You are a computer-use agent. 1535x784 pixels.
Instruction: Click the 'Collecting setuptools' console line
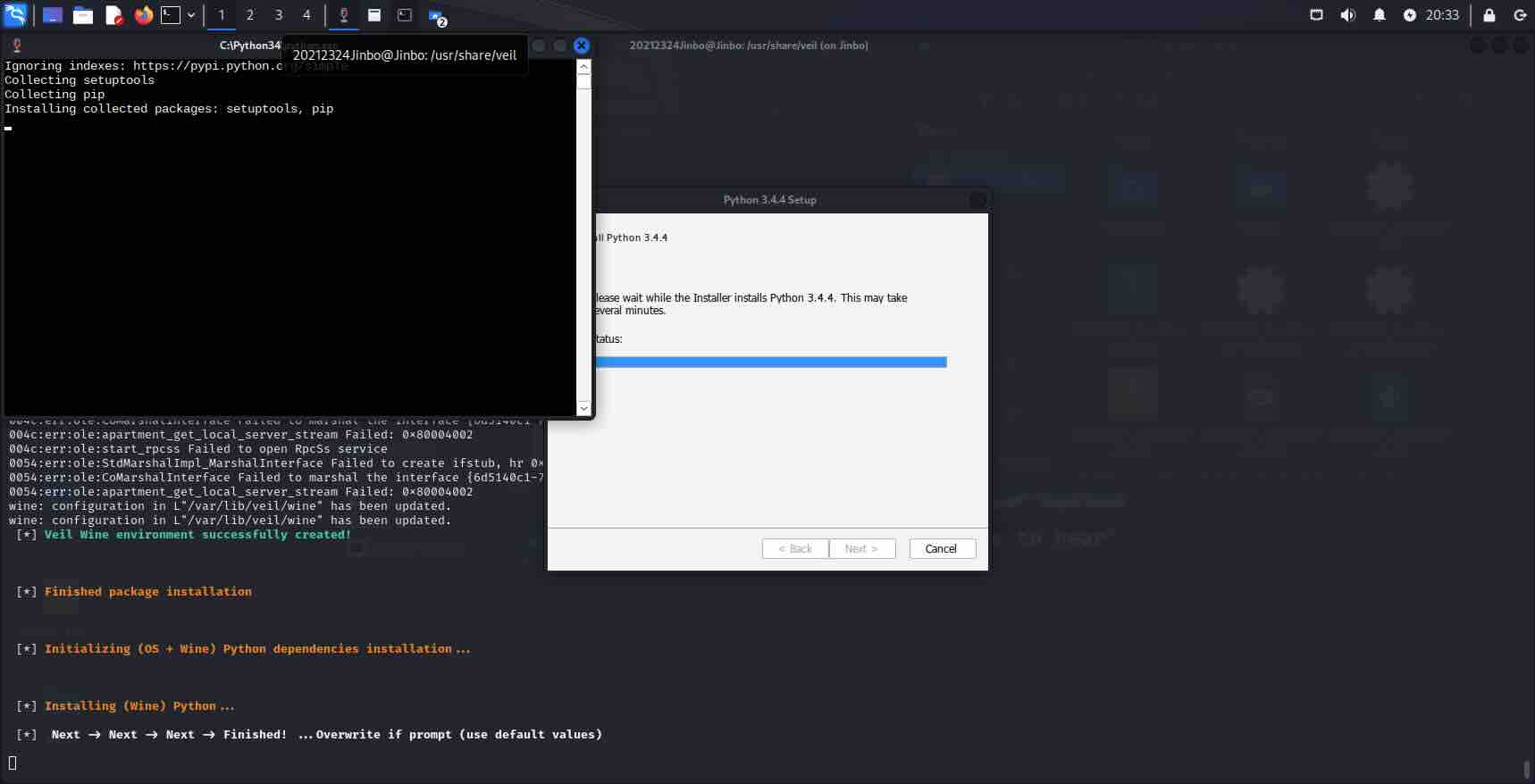[x=80, y=80]
